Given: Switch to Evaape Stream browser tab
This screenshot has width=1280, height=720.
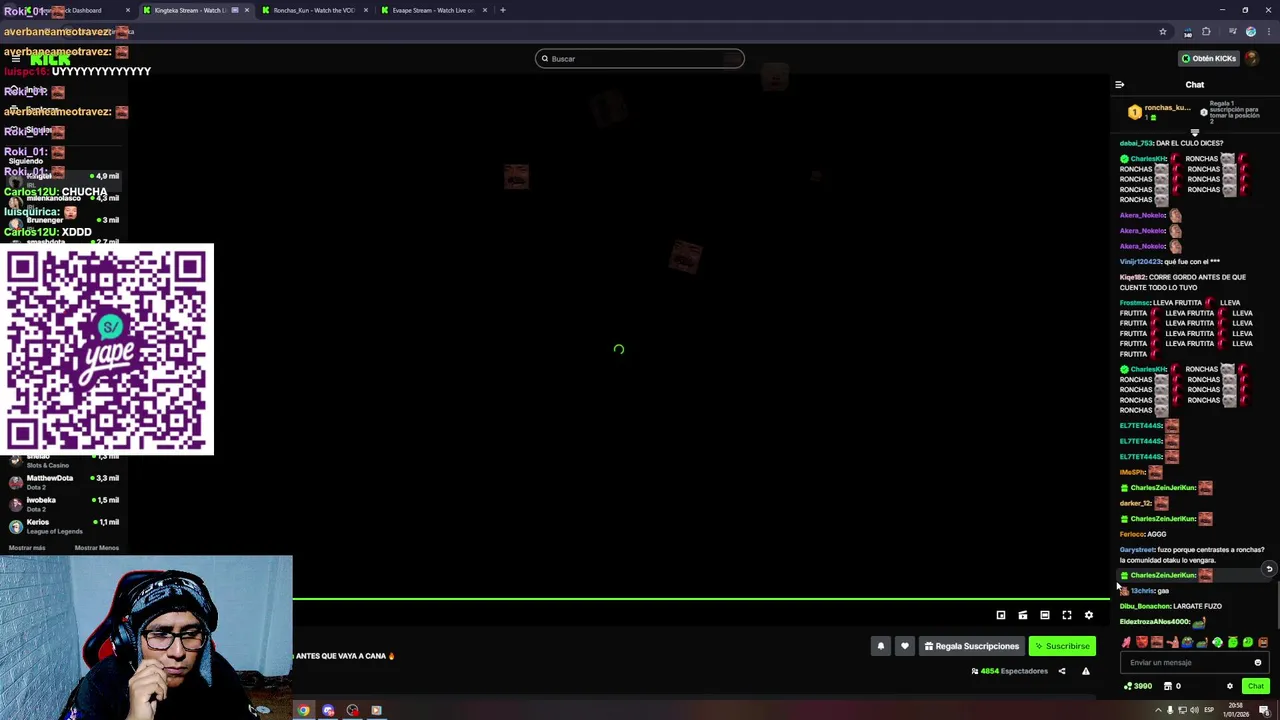Looking at the screenshot, I should [432, 10].
